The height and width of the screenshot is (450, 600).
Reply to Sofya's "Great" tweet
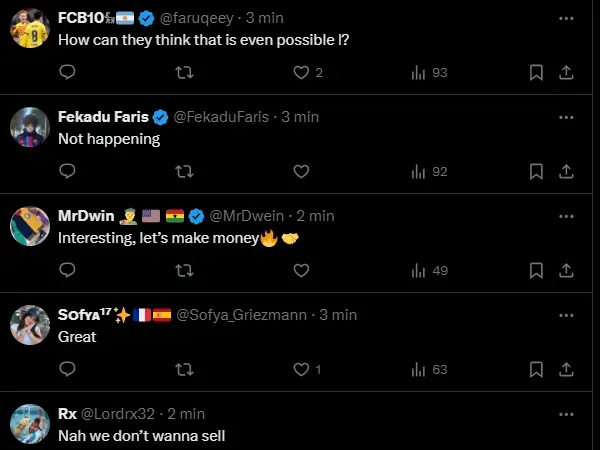(x=67, y=369)
